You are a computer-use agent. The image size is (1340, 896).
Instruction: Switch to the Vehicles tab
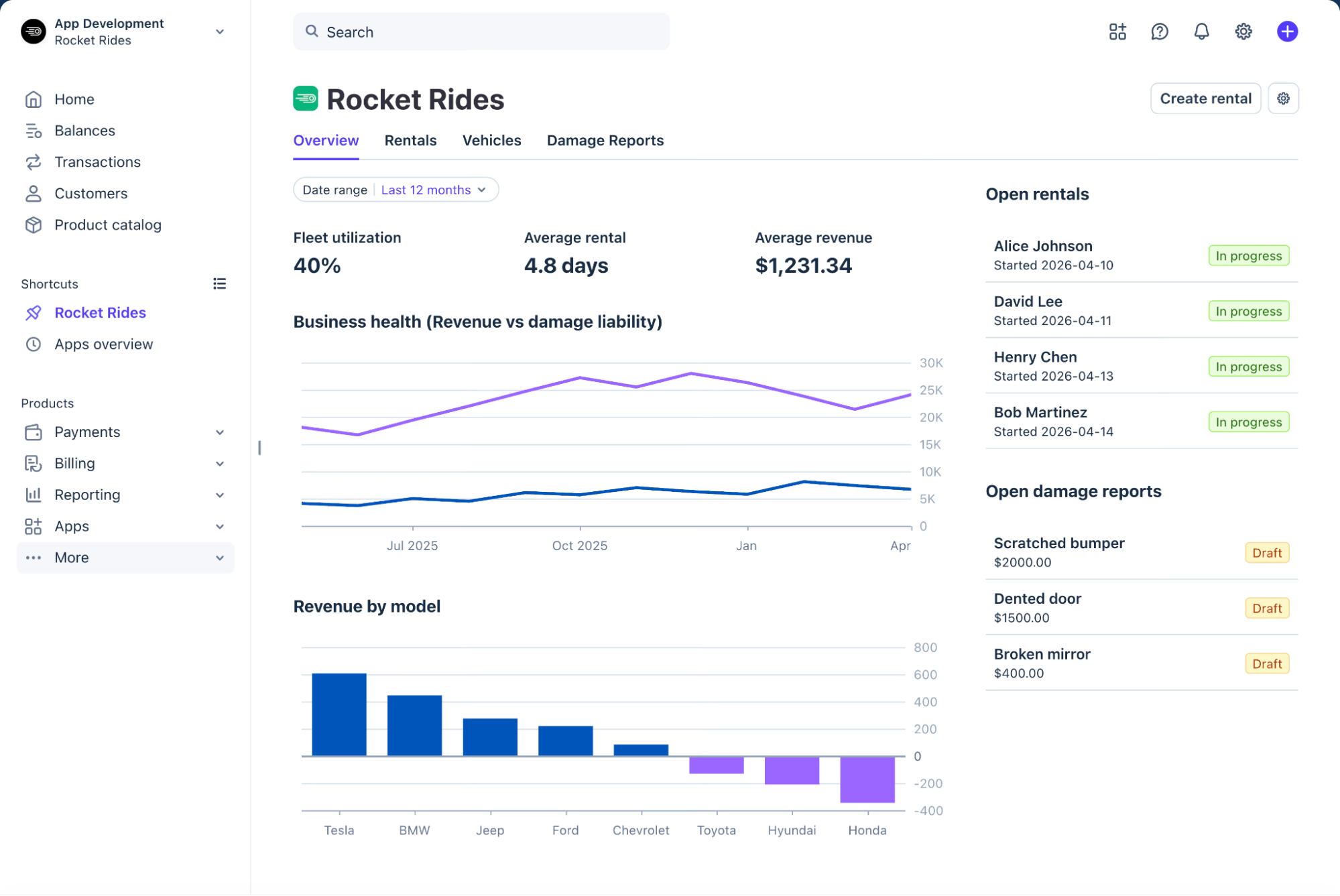tap(491, 141)
